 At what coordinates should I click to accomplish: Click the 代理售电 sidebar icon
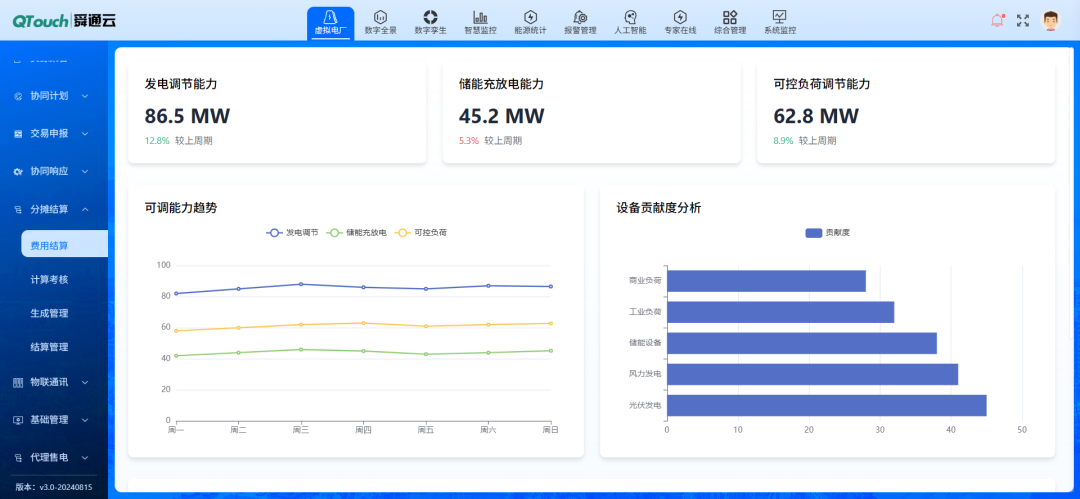pos(19,457)
